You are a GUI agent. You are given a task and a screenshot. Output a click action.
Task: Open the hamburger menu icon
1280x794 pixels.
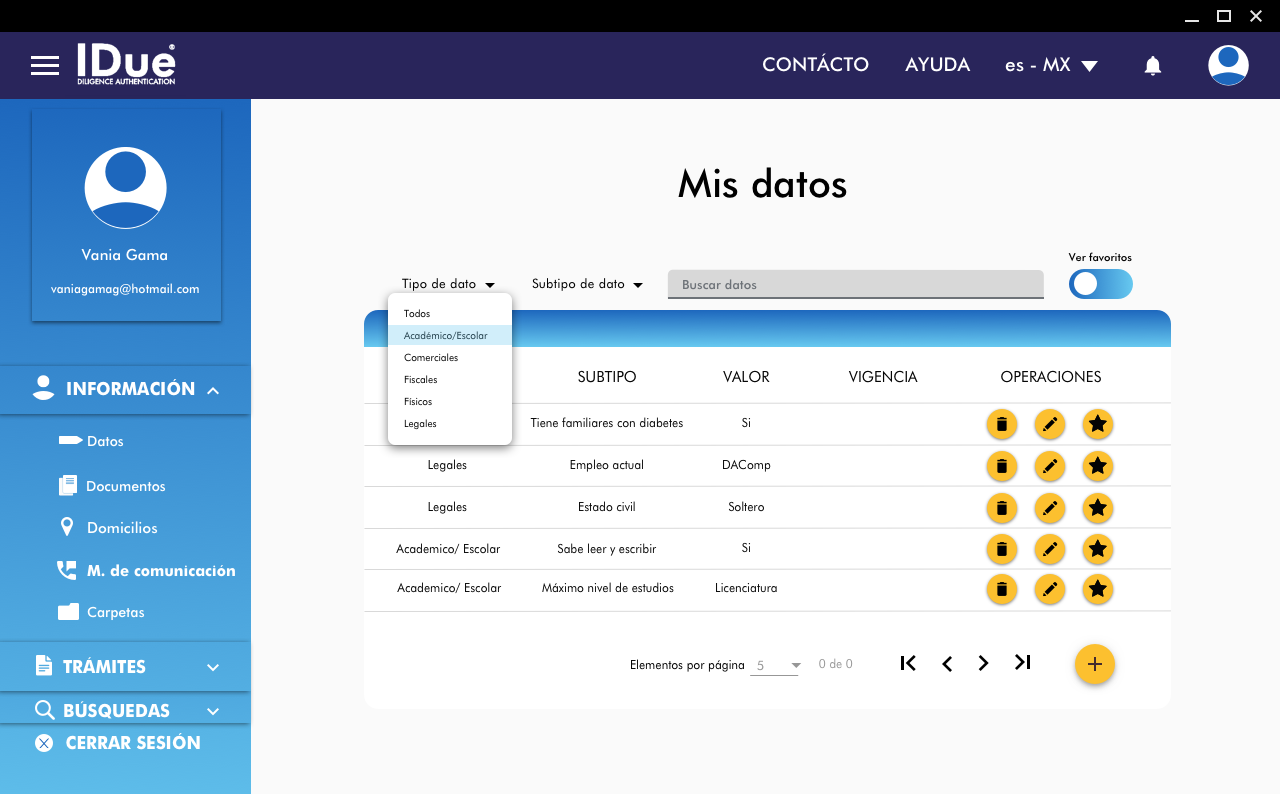point(45,66)
